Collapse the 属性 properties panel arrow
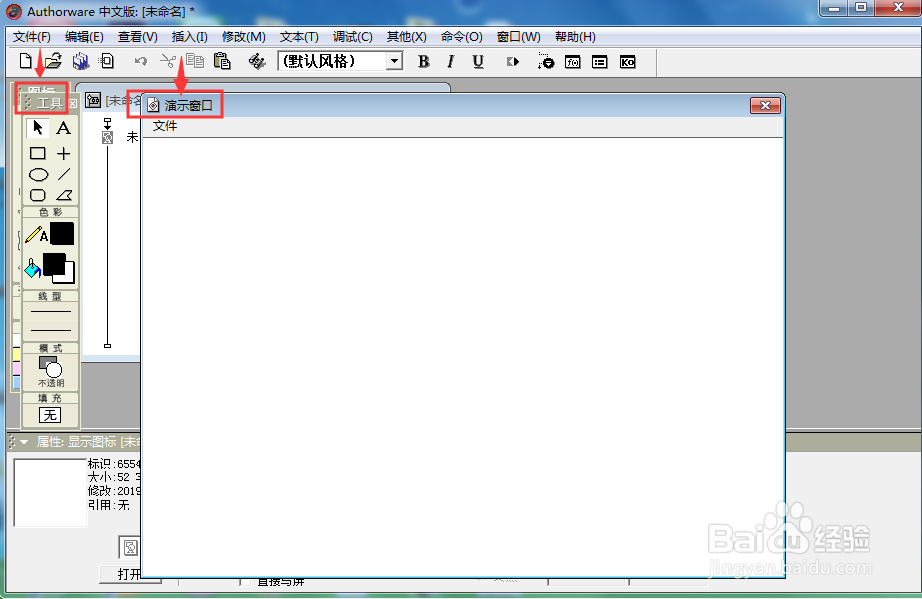The image size is (922, 599). [x=24, y=441]
